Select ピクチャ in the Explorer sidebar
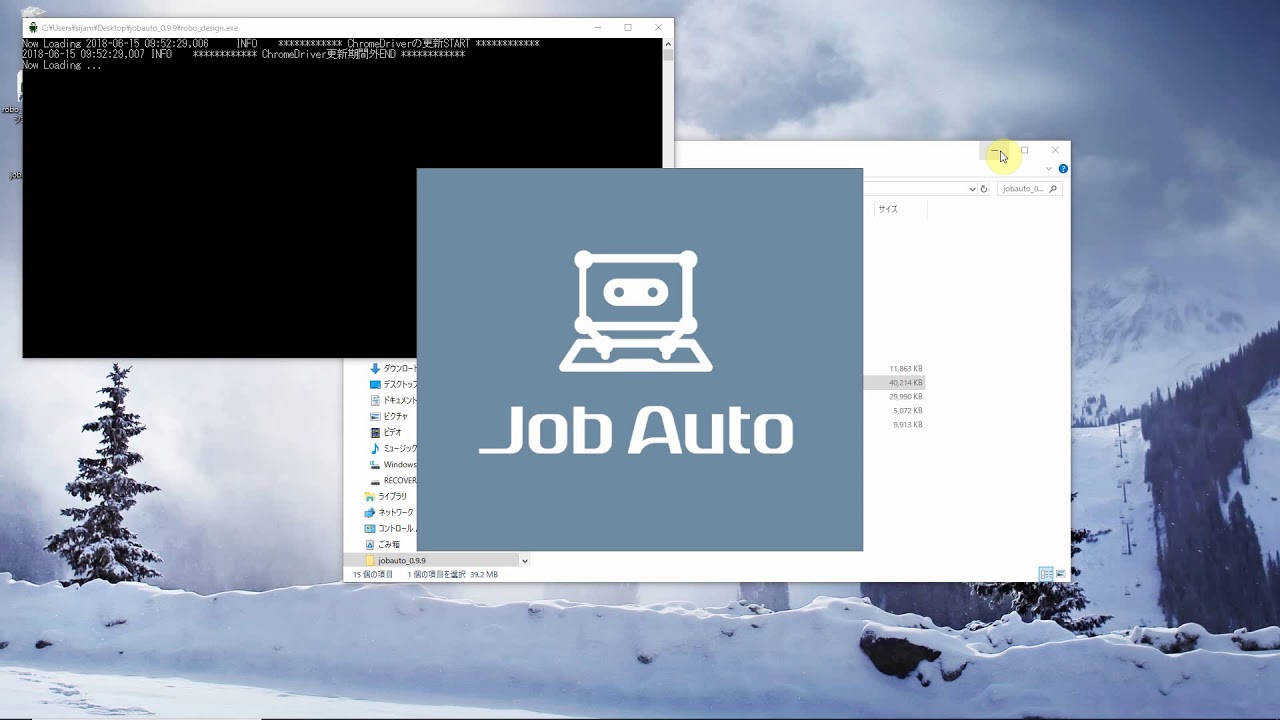 click(389, 416)
